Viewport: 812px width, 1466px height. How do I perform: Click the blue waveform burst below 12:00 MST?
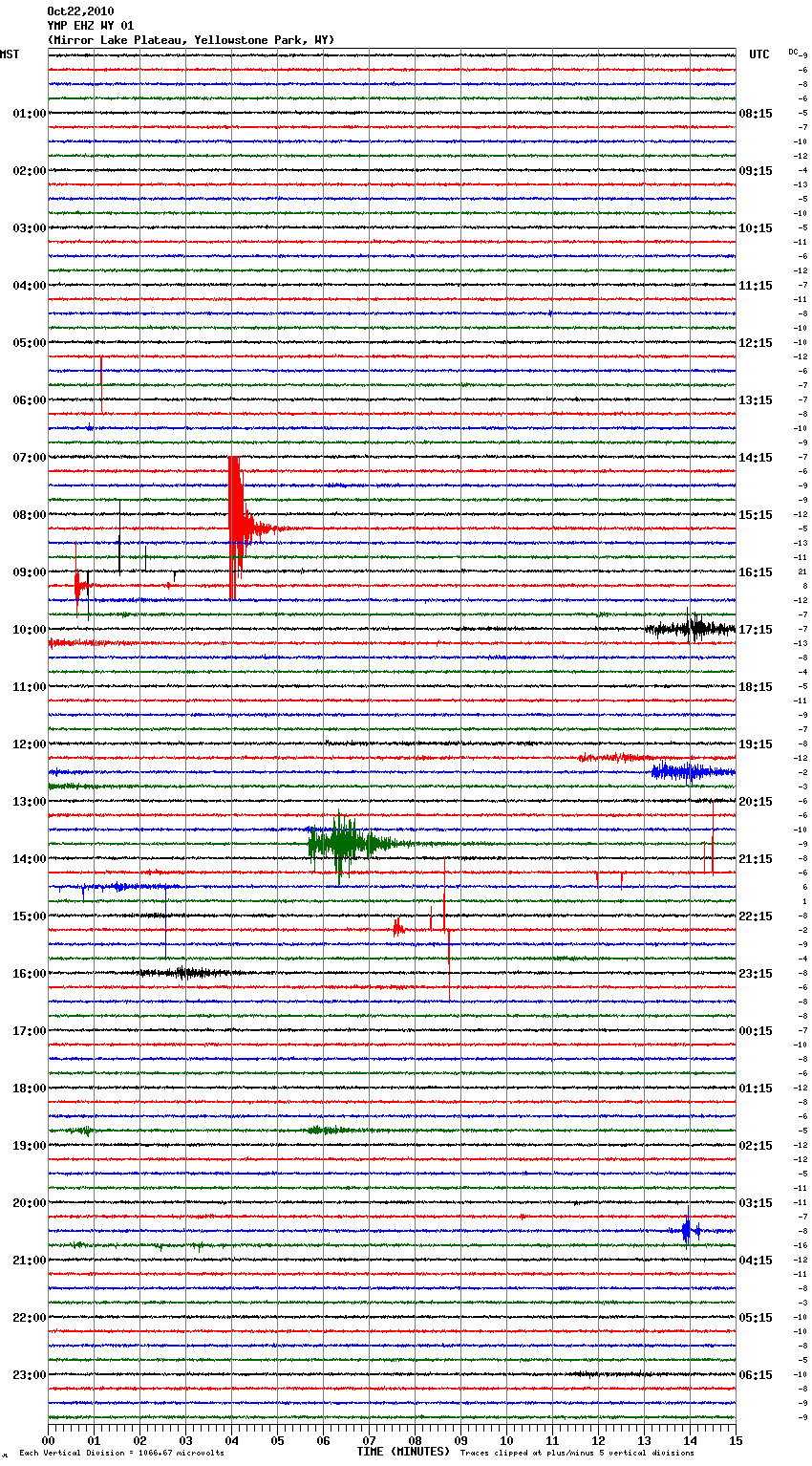686,771
